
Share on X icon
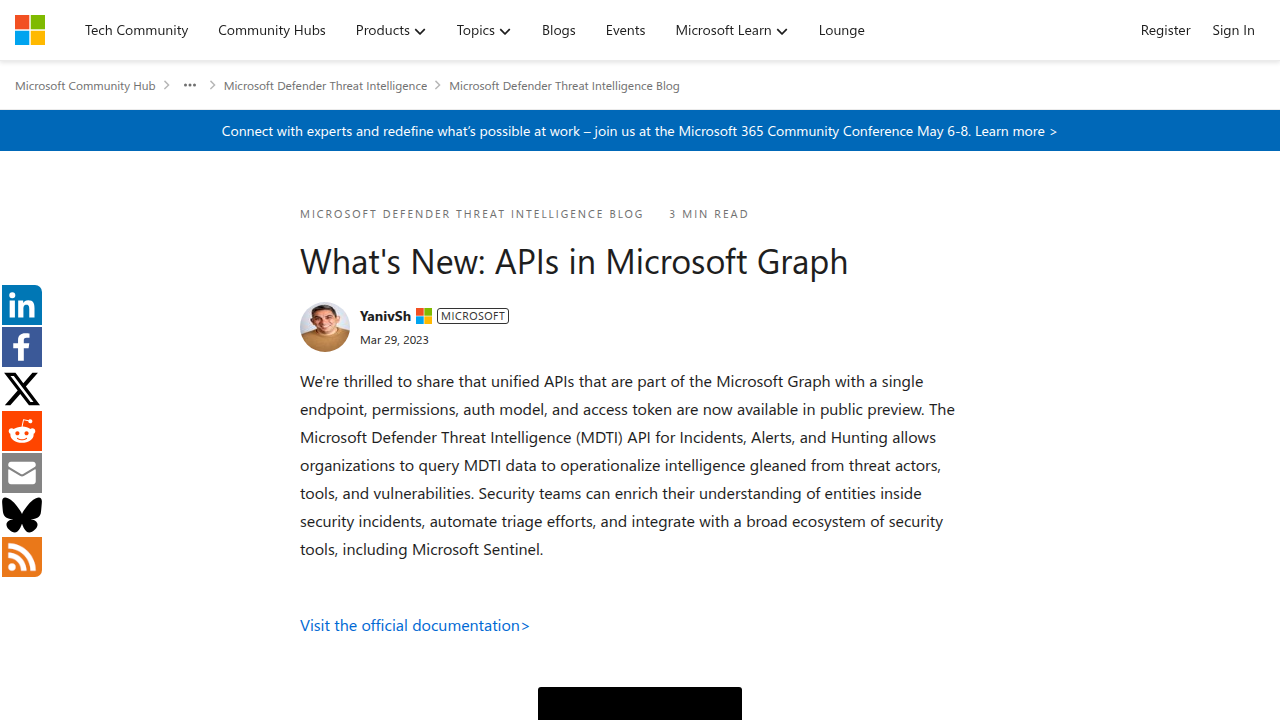[22, 389]
